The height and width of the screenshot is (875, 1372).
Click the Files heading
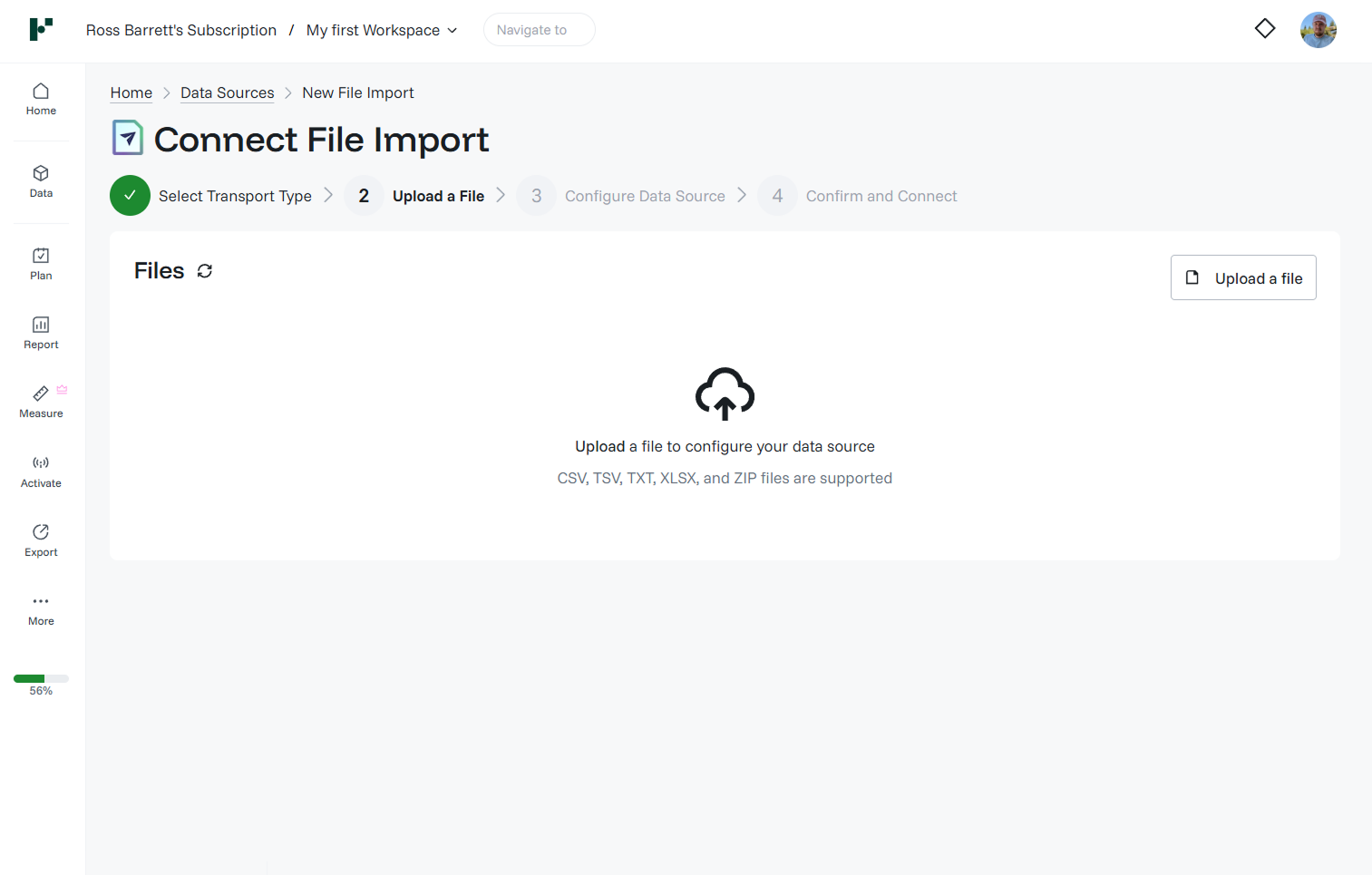[x=160, y=270]
